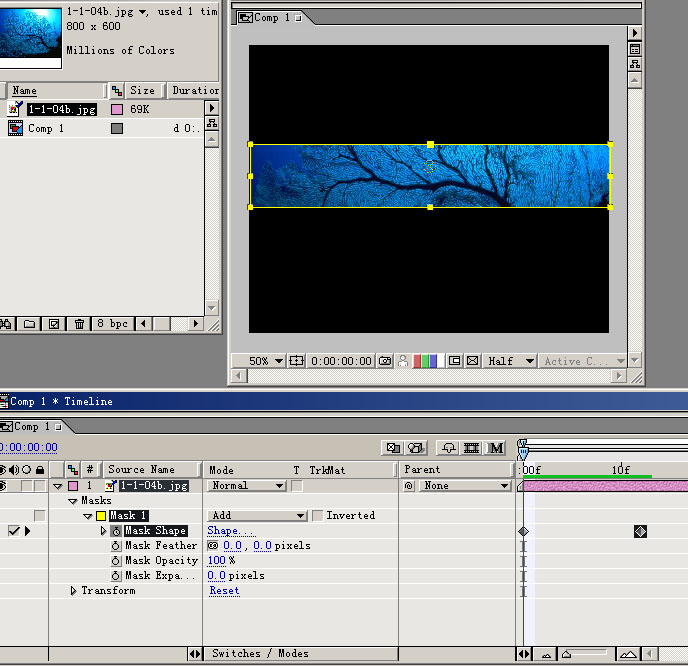Toggle shy layers hide button
The image size is (688, 666).
point(448,448)
